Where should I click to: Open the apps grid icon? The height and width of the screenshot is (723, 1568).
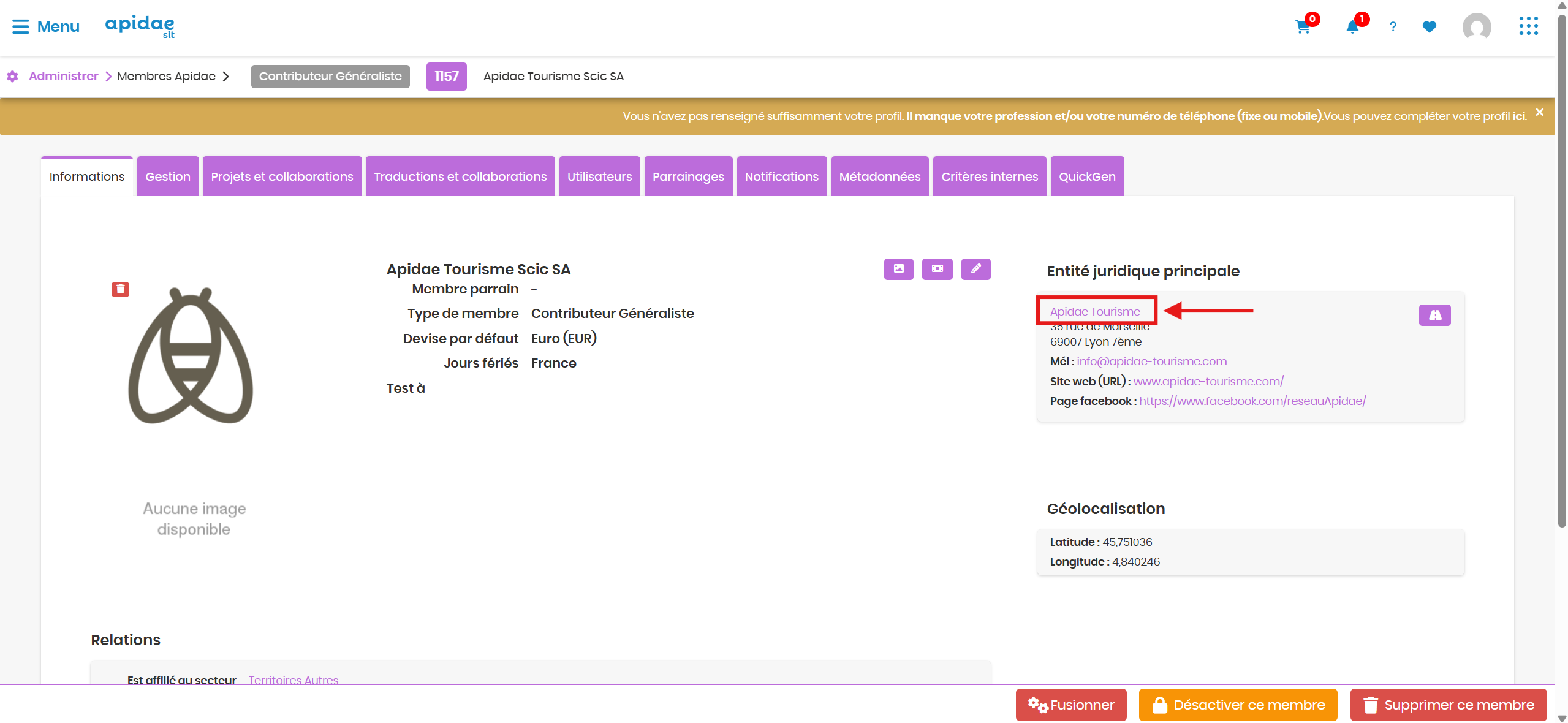(x=1528, y=26)
